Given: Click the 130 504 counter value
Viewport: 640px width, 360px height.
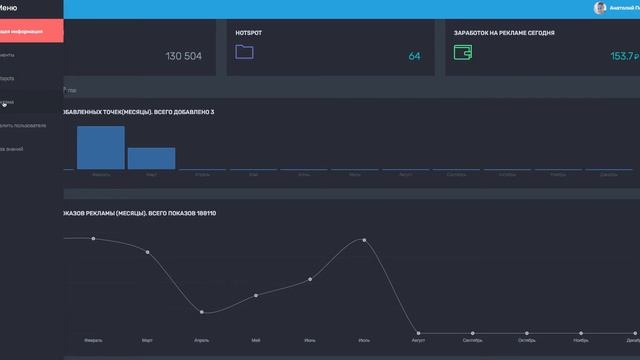Looking at the screenshot, I should (183, 56).
